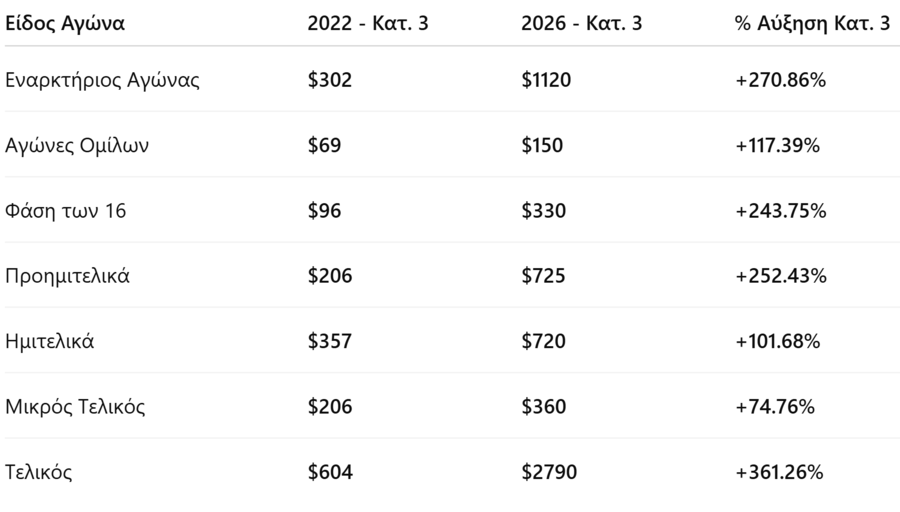This screenshot has width=900, height=512.
Task: Click the $69 group stage price
Action: pos(324,145)
